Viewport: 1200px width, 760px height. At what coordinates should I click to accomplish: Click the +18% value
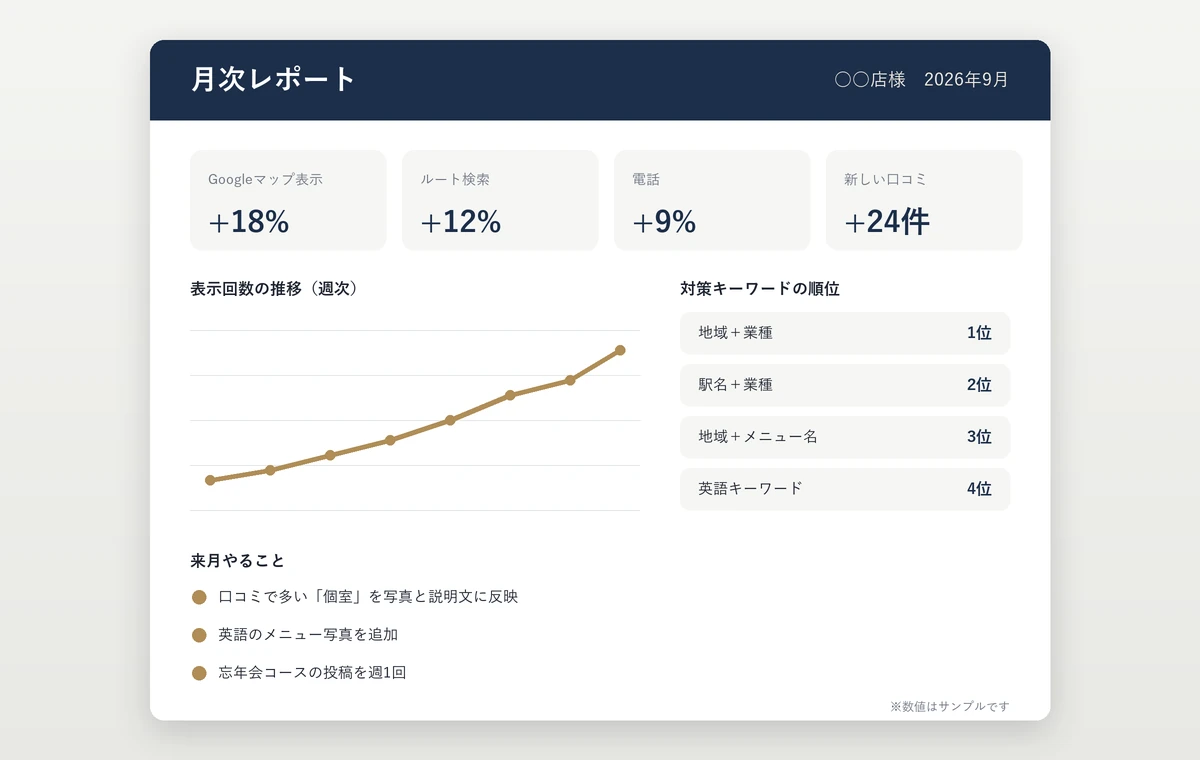(x=249, y=222)
